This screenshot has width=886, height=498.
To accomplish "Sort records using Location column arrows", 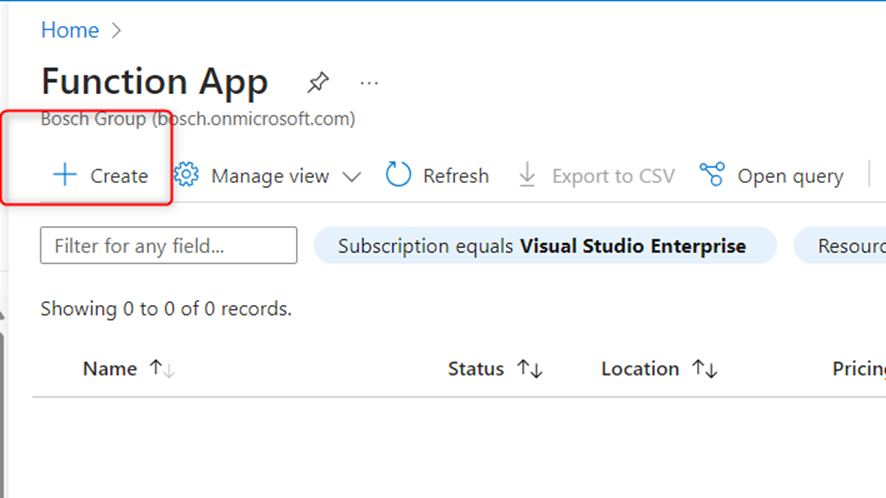I will pos(705,369).
